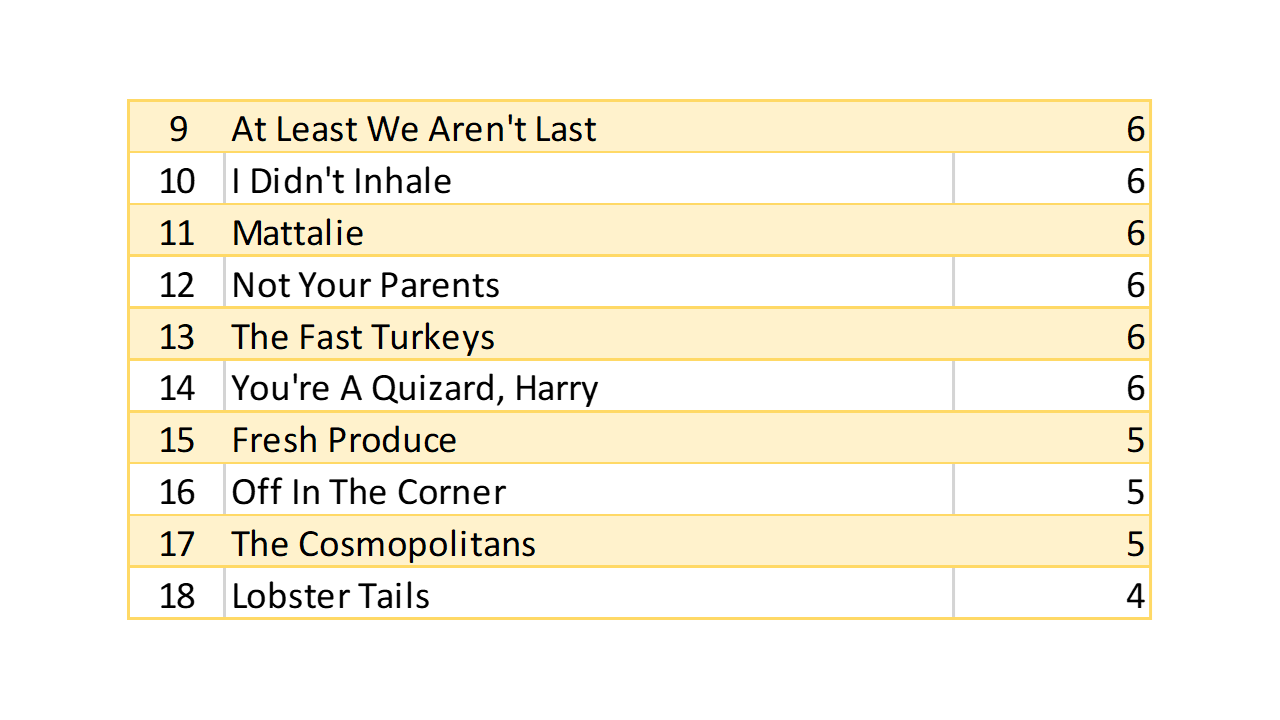Click the score 5 in Fresh Produce row
Screen dimensions: 1280x720
point(1134,440)
